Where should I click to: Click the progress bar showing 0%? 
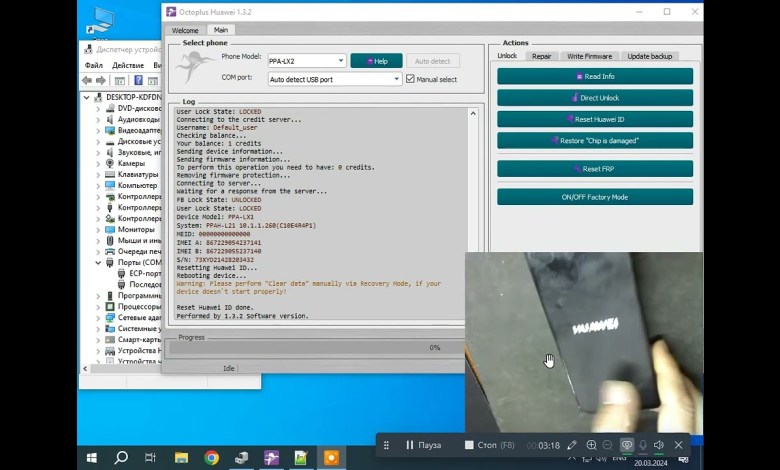pos(313,347)
